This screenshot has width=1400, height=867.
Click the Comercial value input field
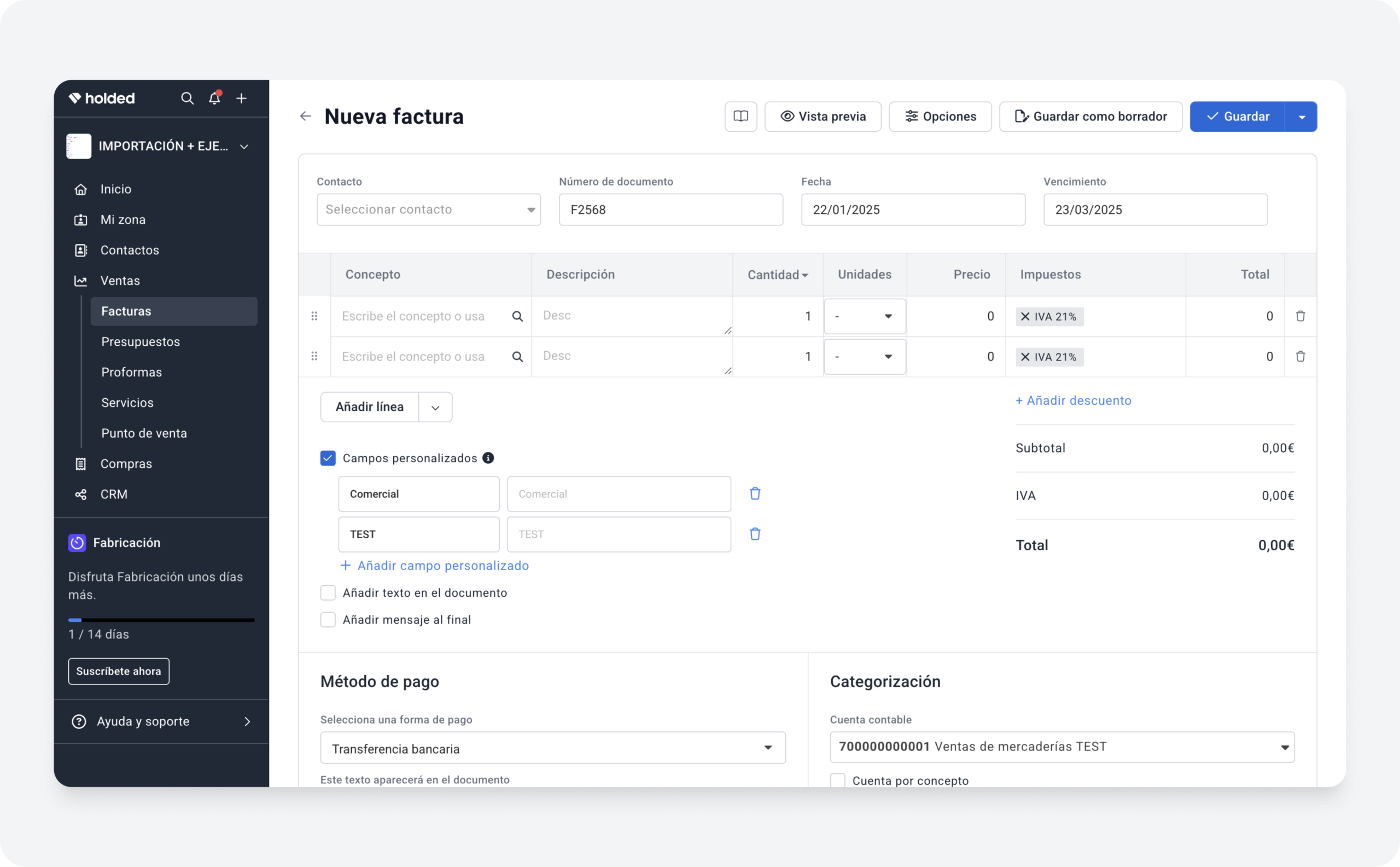(619, 494)
